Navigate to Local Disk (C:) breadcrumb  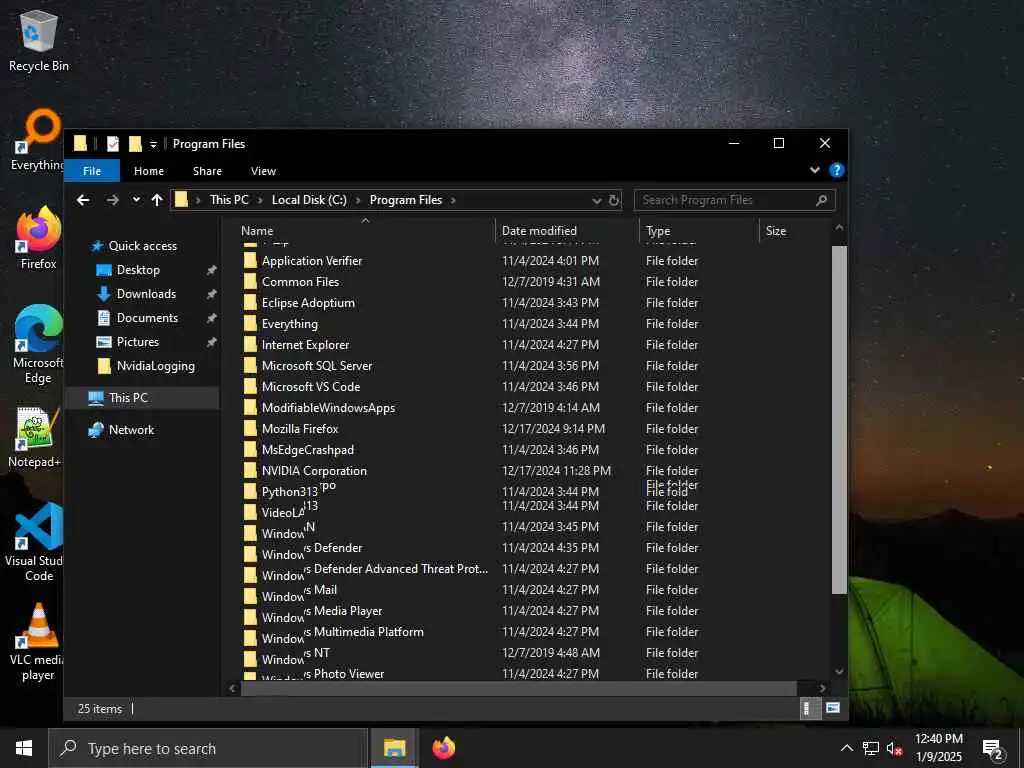tap(309, 200)
